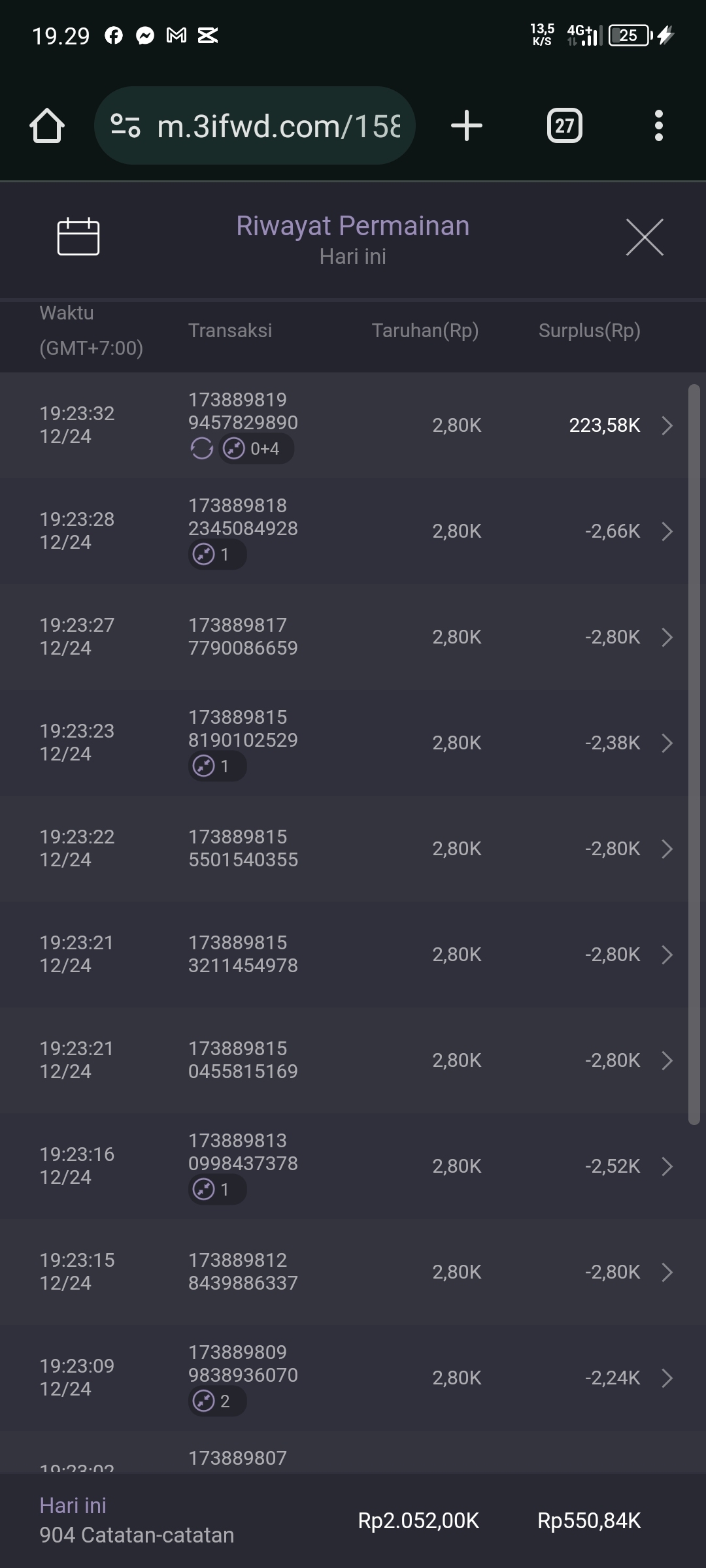
Task: Expand the -2,38K surplus record chevron
Action: [x=667, y=743]
